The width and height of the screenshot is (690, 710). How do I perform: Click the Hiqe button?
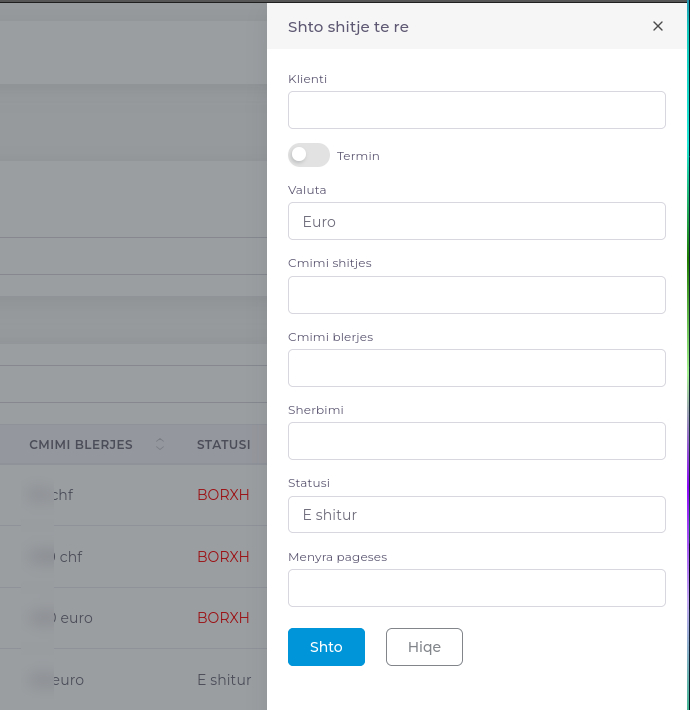pos(424,647)
